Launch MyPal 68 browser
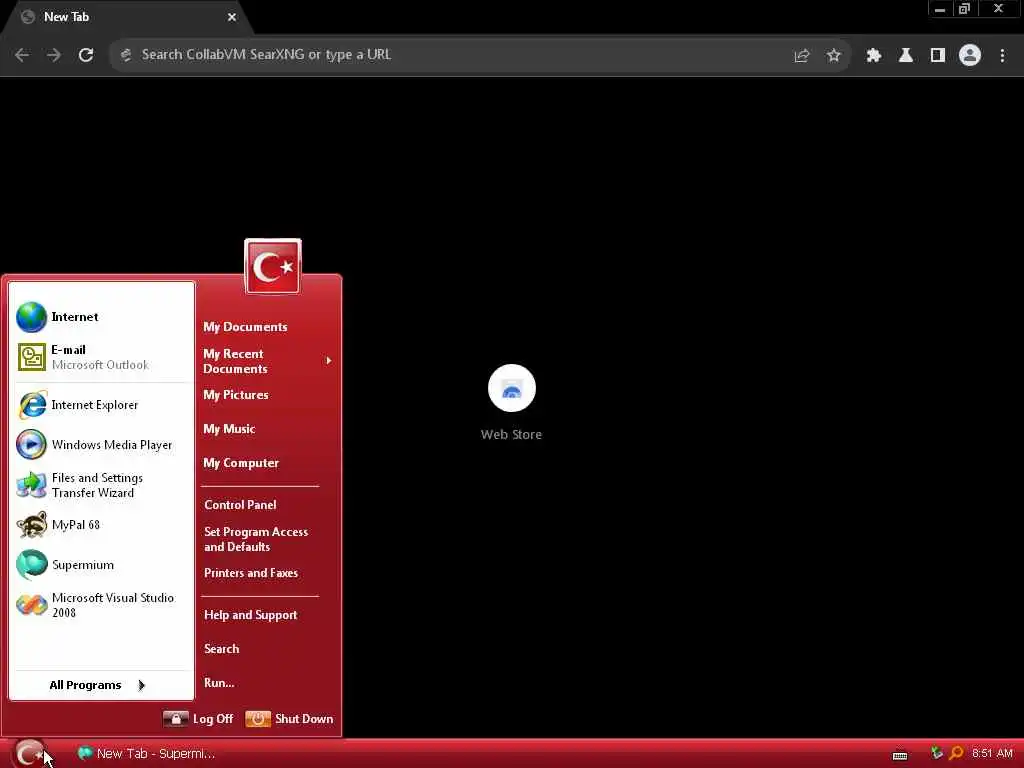This screenshot has height=768, width=1024. click(x=102, y=525)
